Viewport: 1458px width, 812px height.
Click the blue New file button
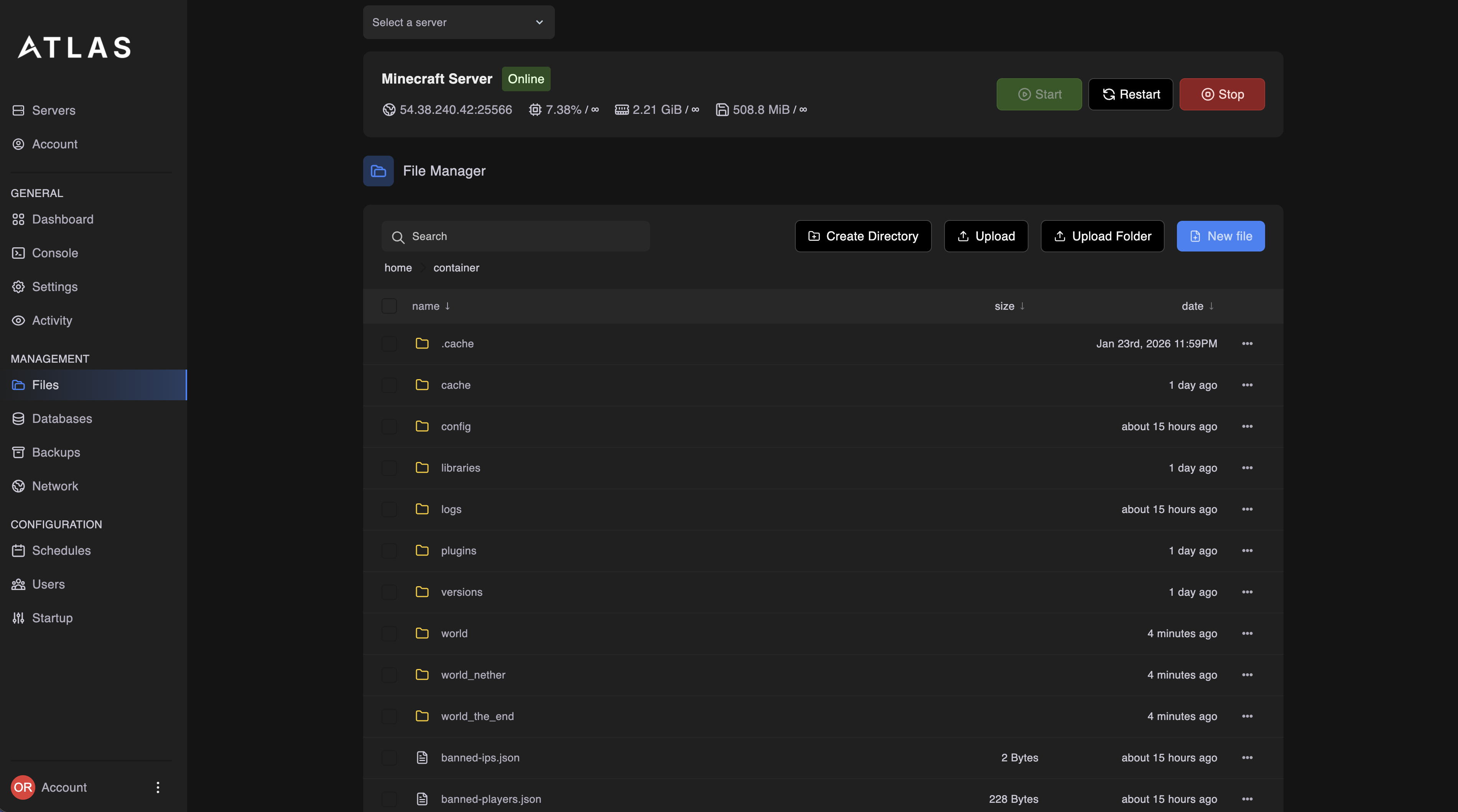click(x=1220, y=236)
